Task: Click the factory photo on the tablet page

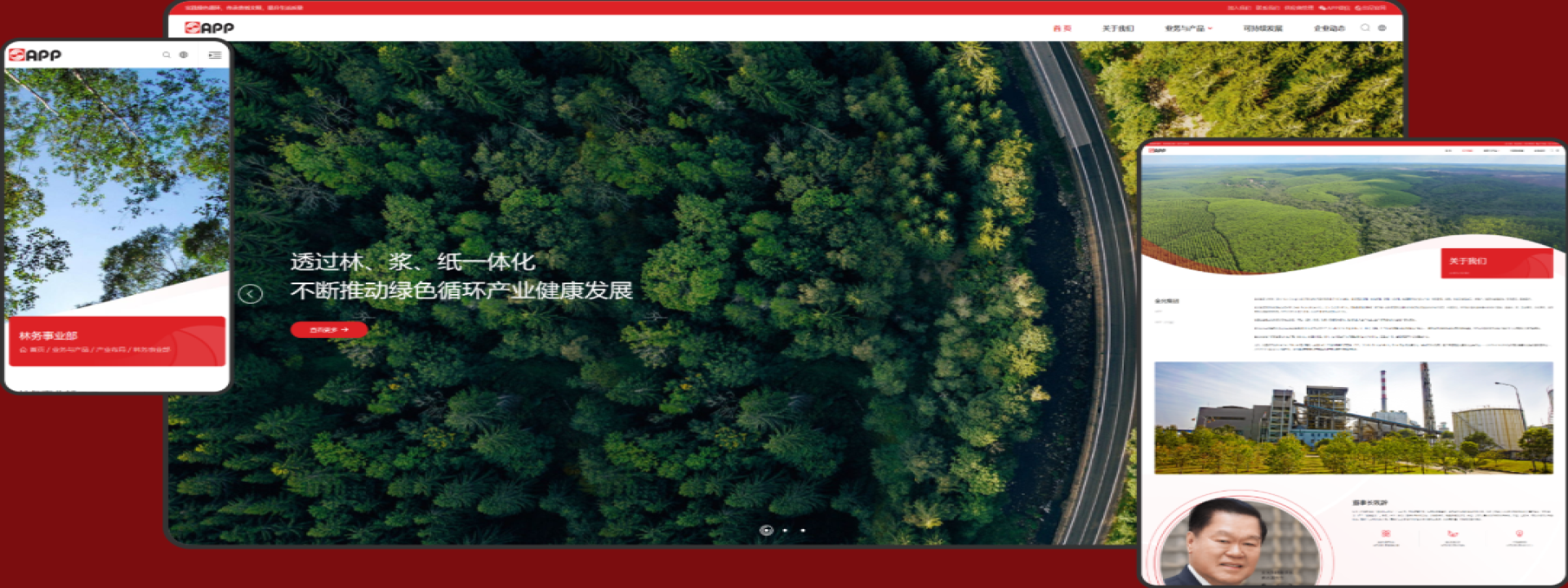Action: (1353, 417)
